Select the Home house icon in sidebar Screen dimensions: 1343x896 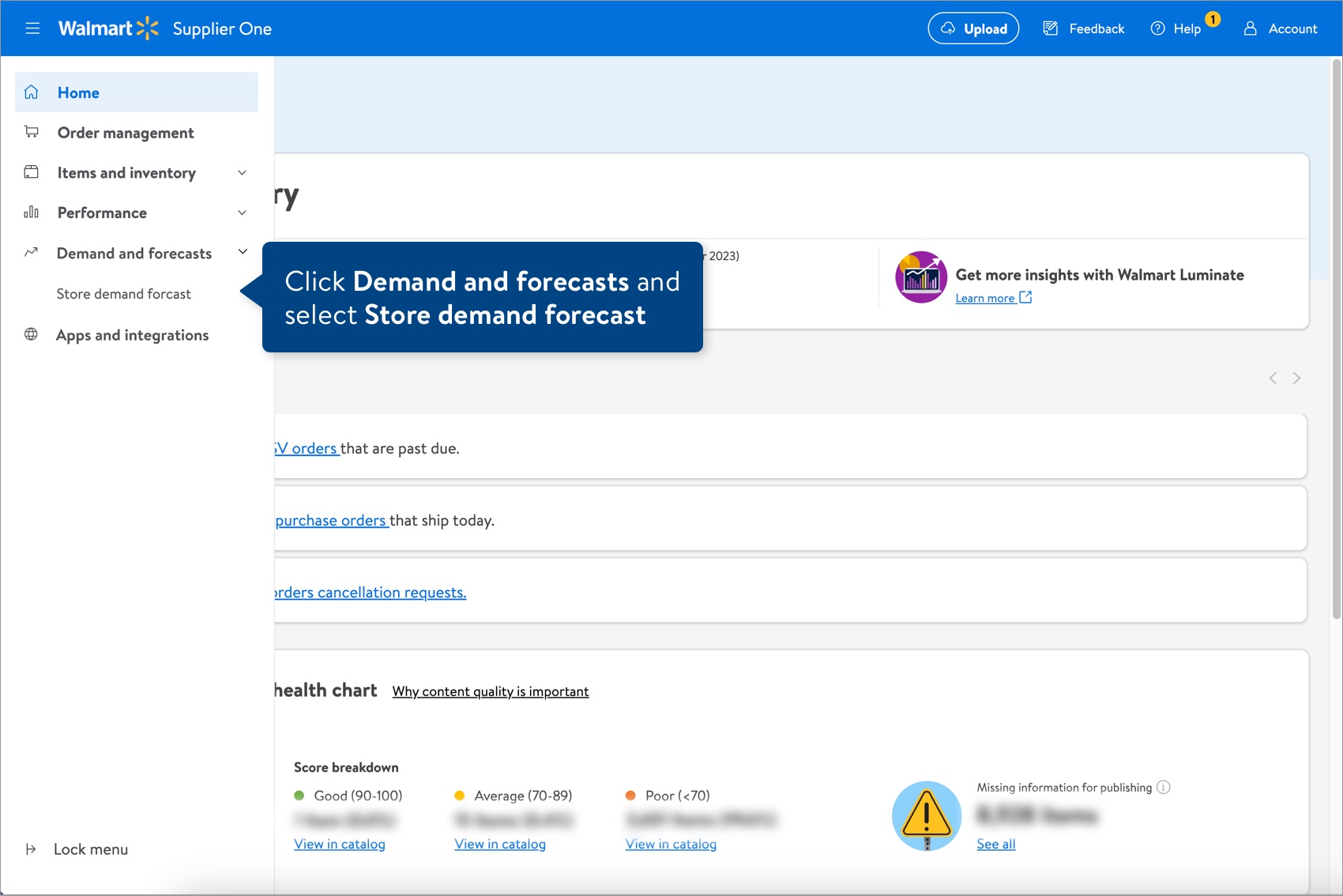31,92
